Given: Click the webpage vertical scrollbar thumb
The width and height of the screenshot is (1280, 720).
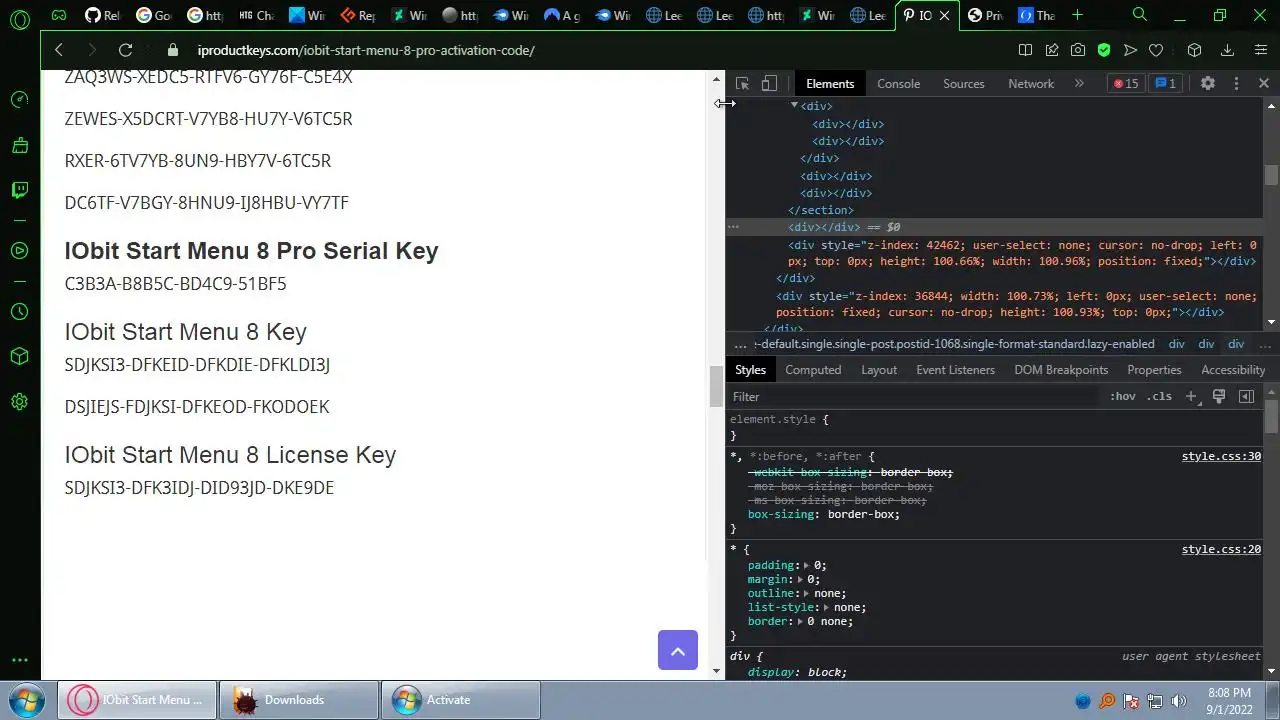Looking at the screenshot, I should [x=716, y=387].
